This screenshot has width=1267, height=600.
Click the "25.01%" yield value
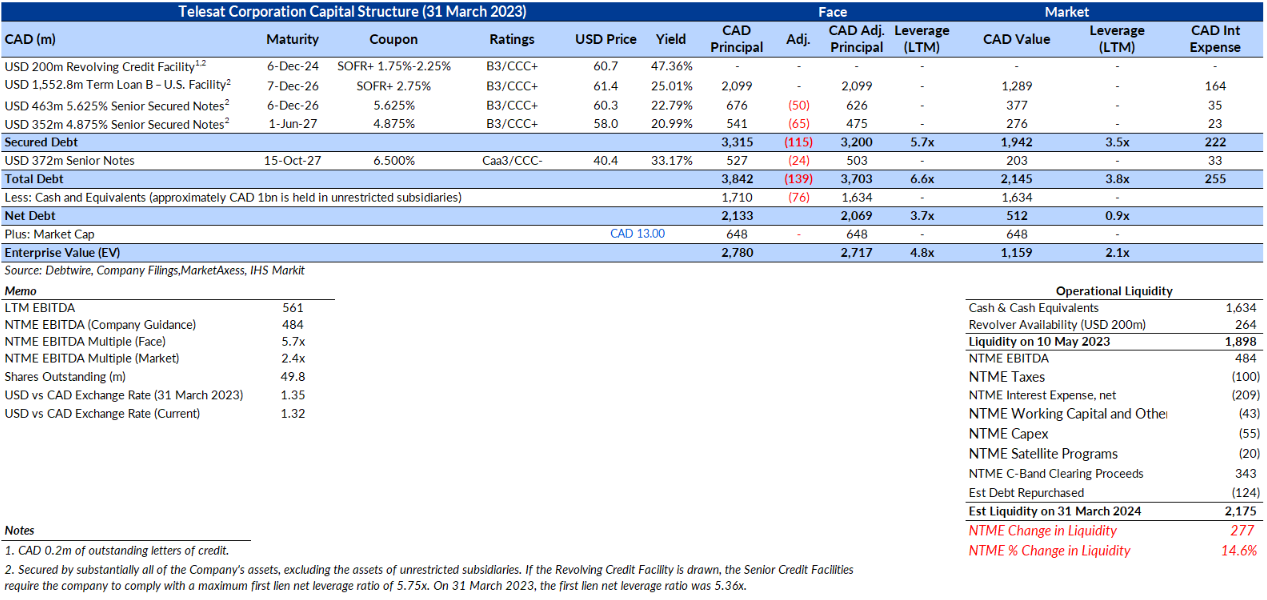click(x=671, y=86)
